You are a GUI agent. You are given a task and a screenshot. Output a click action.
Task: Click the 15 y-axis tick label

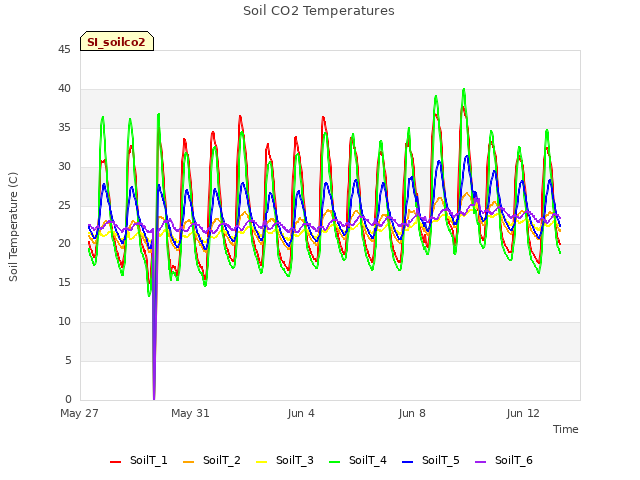pyautogui.click(x=64, y=282)
